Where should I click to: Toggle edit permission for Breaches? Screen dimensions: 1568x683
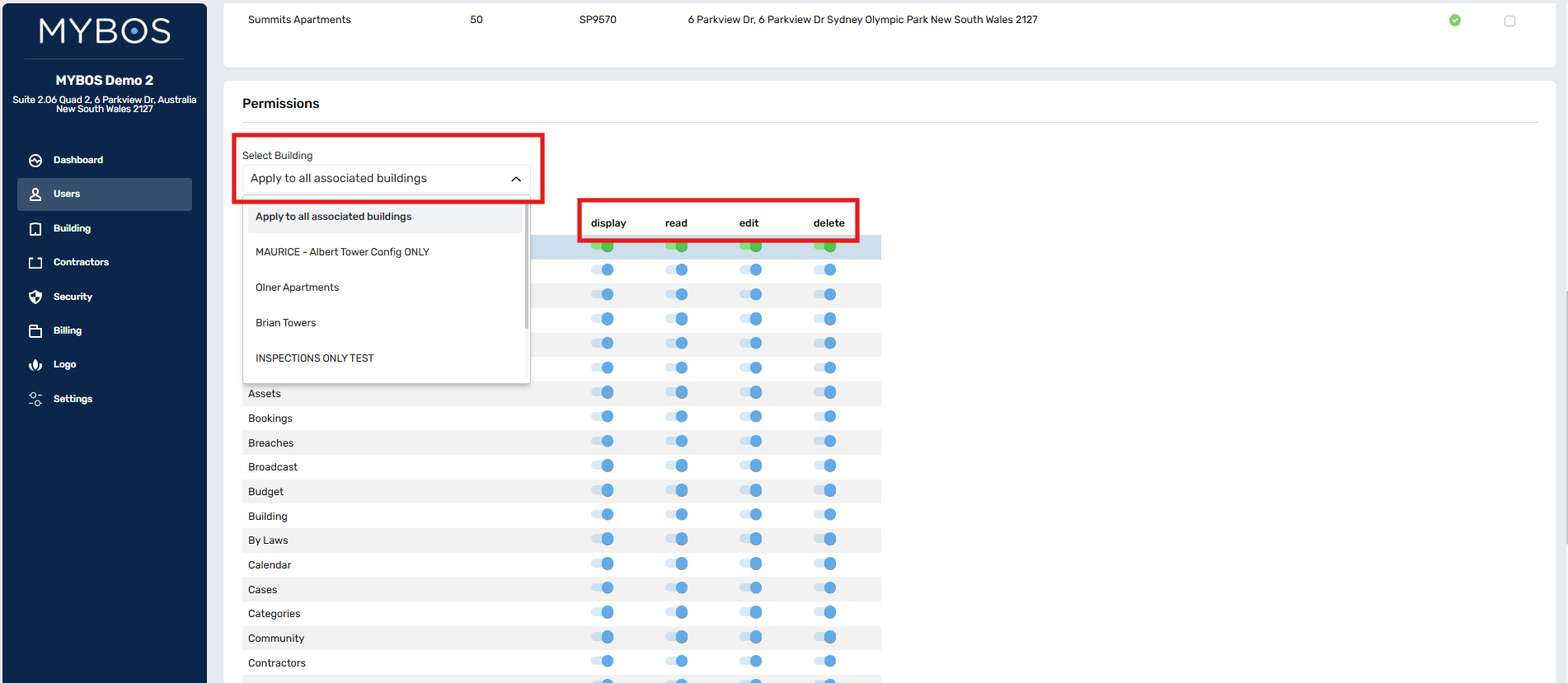[x=751, y=442]
